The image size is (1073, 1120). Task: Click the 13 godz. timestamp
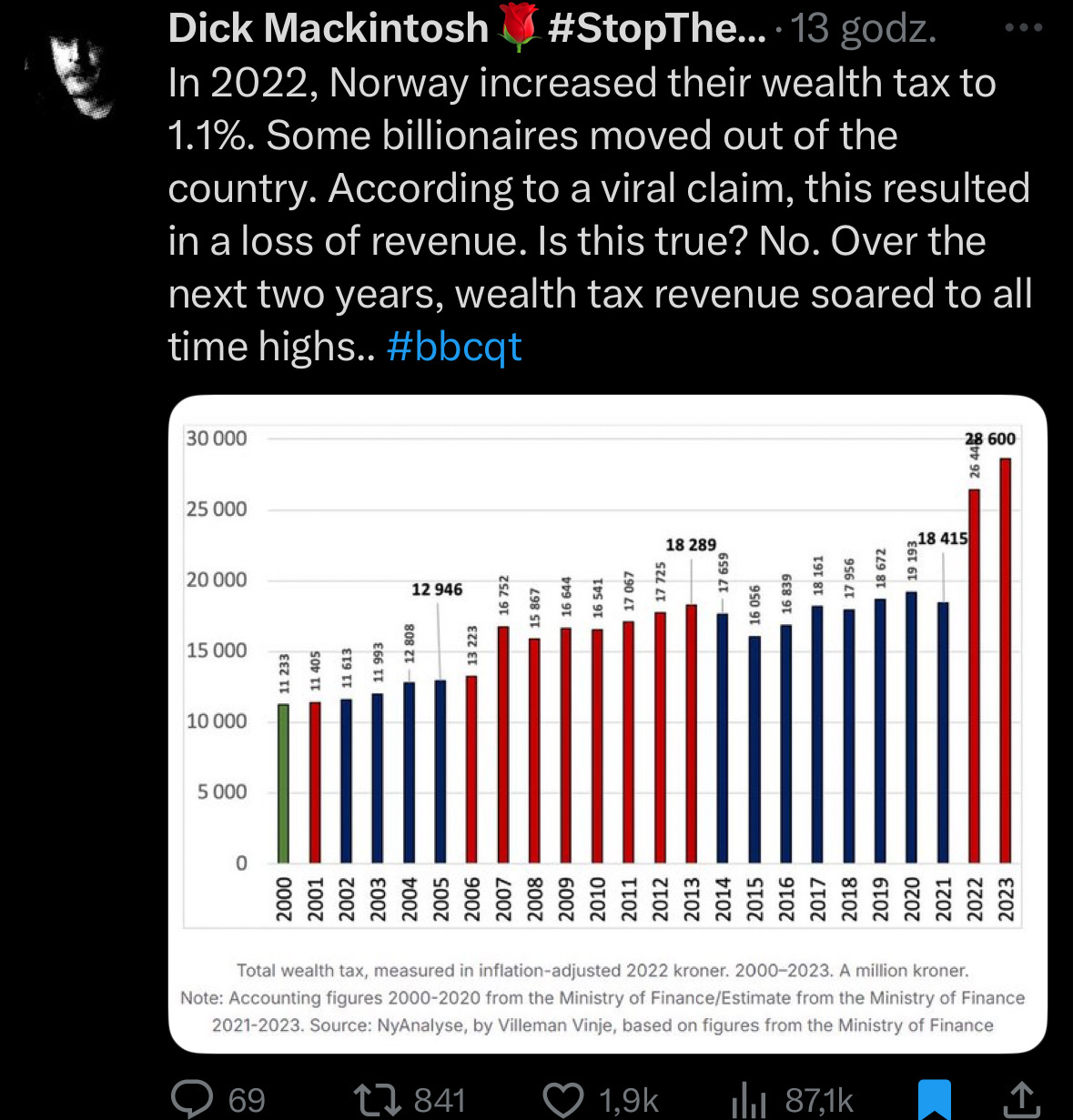click(x=863, y=29)
